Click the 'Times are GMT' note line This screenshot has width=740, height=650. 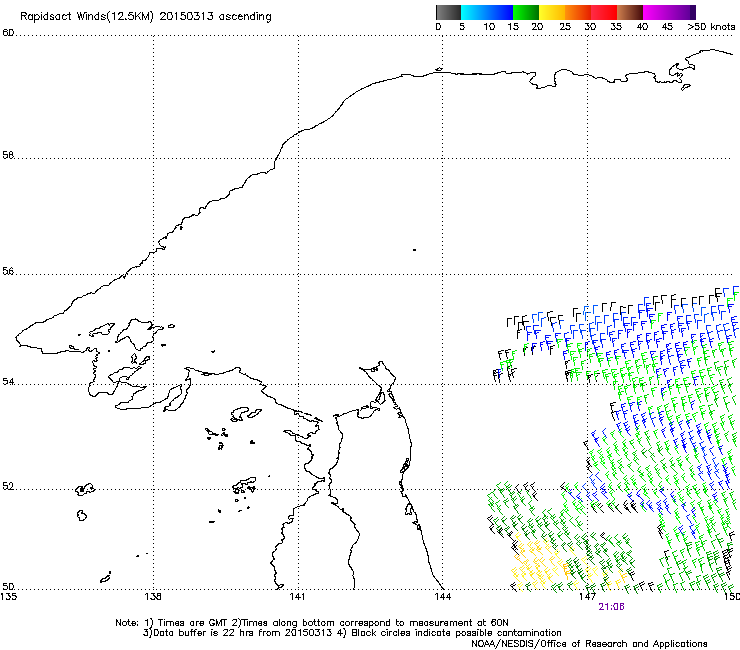pos(312,623)
